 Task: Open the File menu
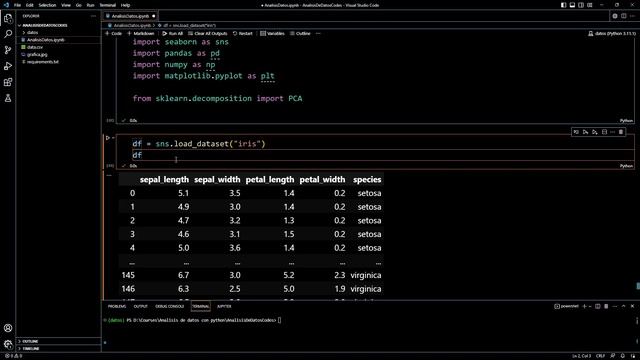coord(17,5)
